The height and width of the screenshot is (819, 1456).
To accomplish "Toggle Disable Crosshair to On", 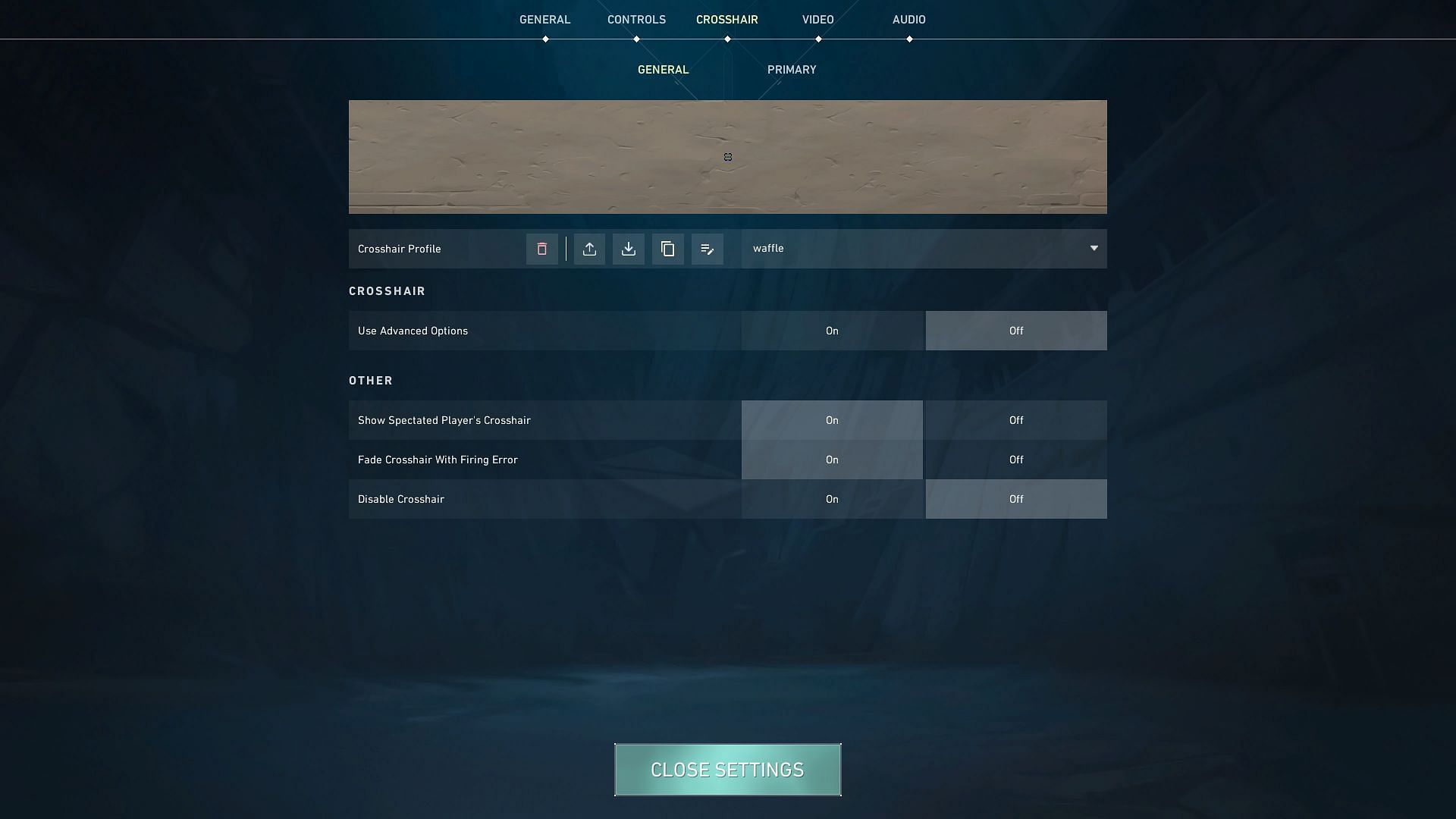I will (832, 498).
